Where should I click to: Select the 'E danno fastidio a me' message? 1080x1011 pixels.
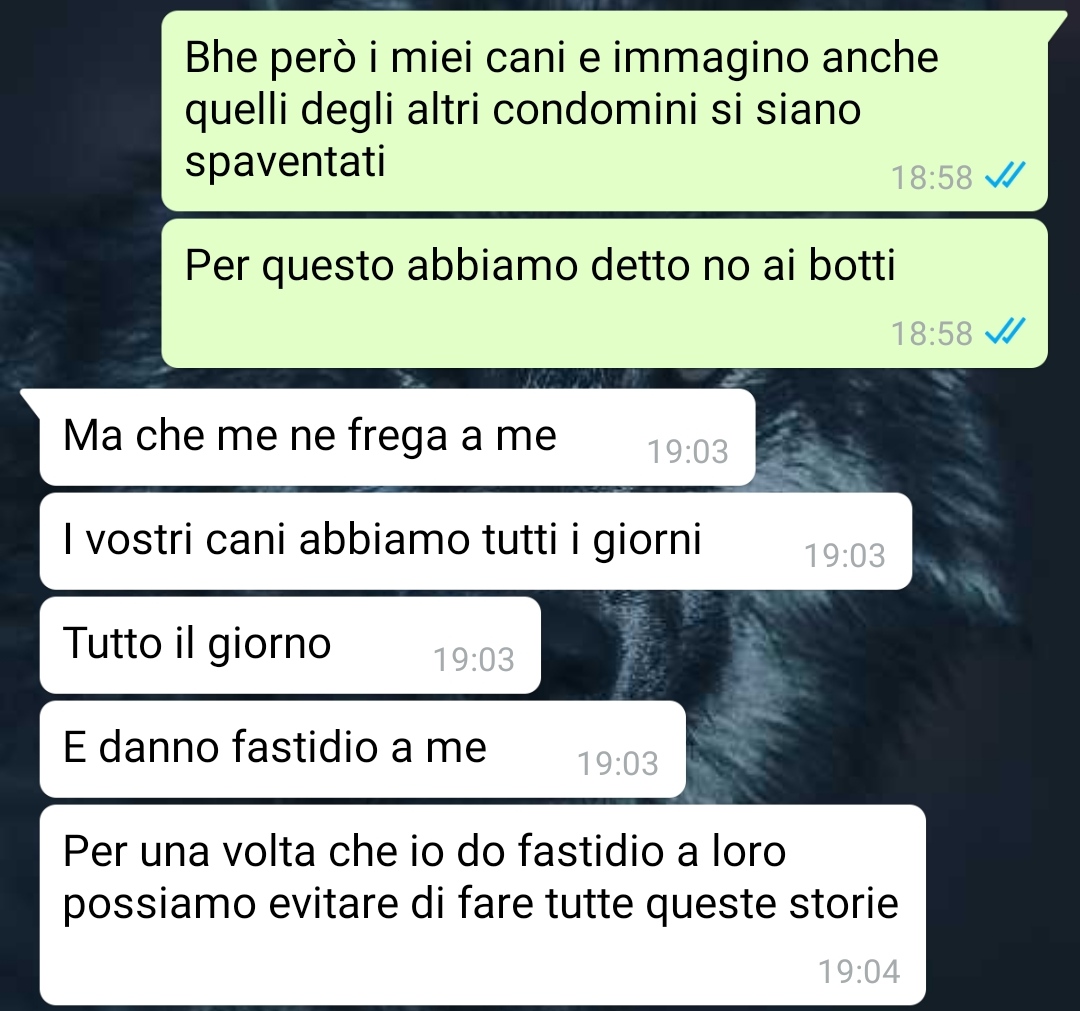pyautogui.click(x=363, y=749)
